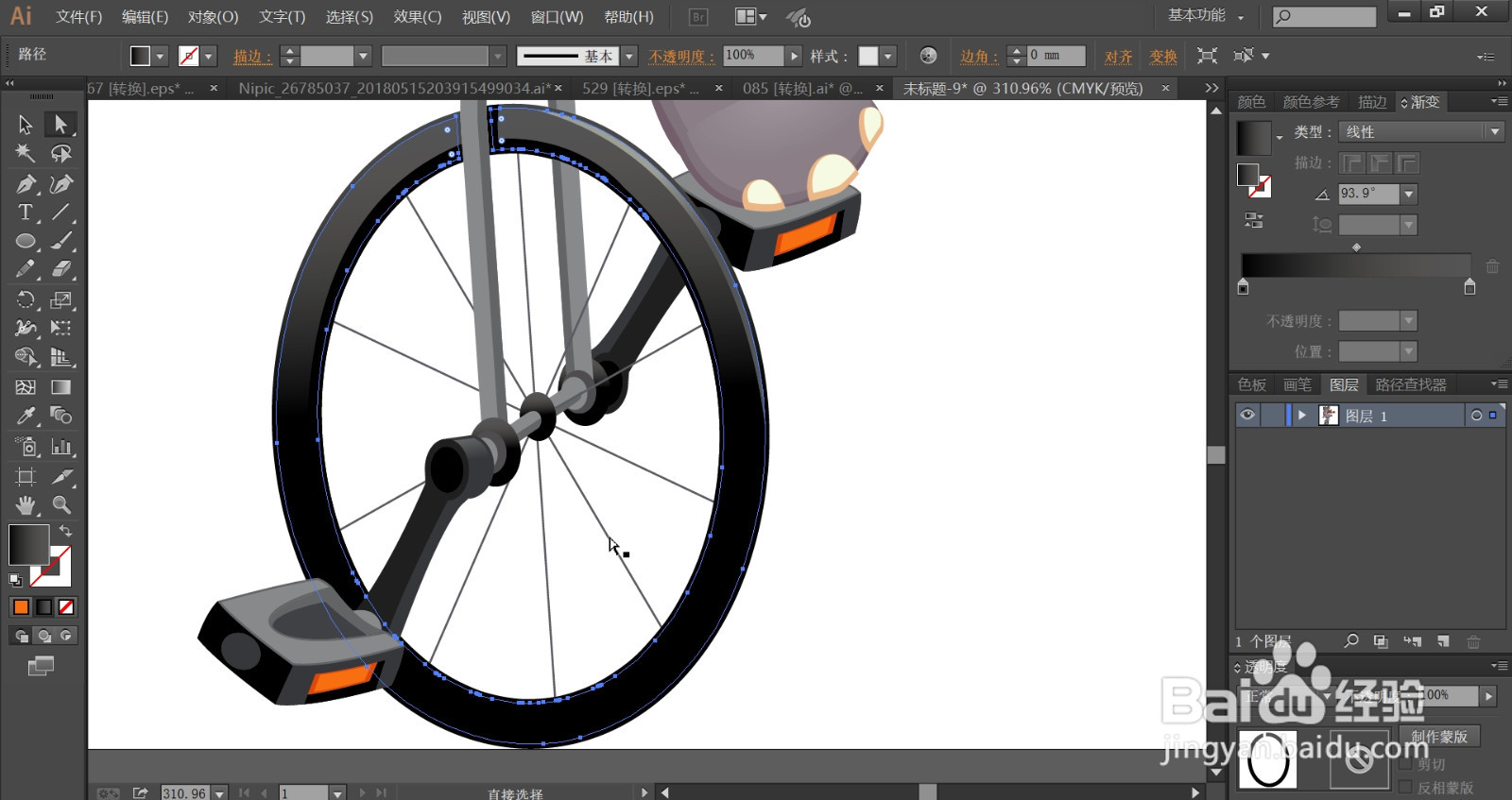The image size is (1512, 800).
Task: Apply gradient across stroke option
Action: [x=1407, y=163]
